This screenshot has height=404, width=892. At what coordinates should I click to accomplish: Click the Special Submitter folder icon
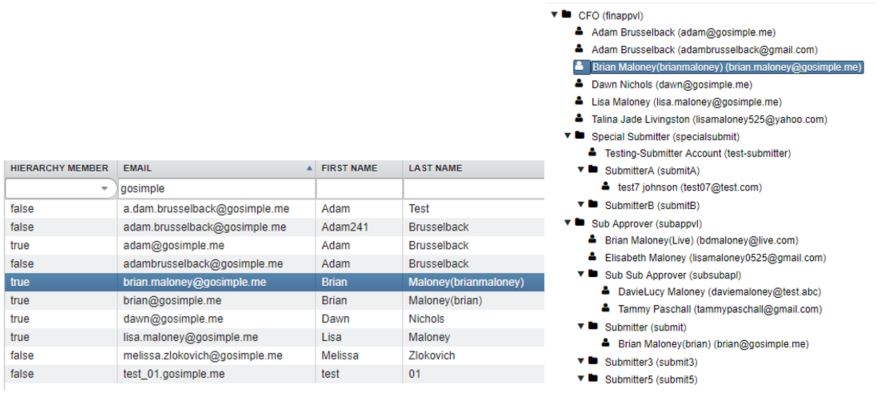point(579,135)
